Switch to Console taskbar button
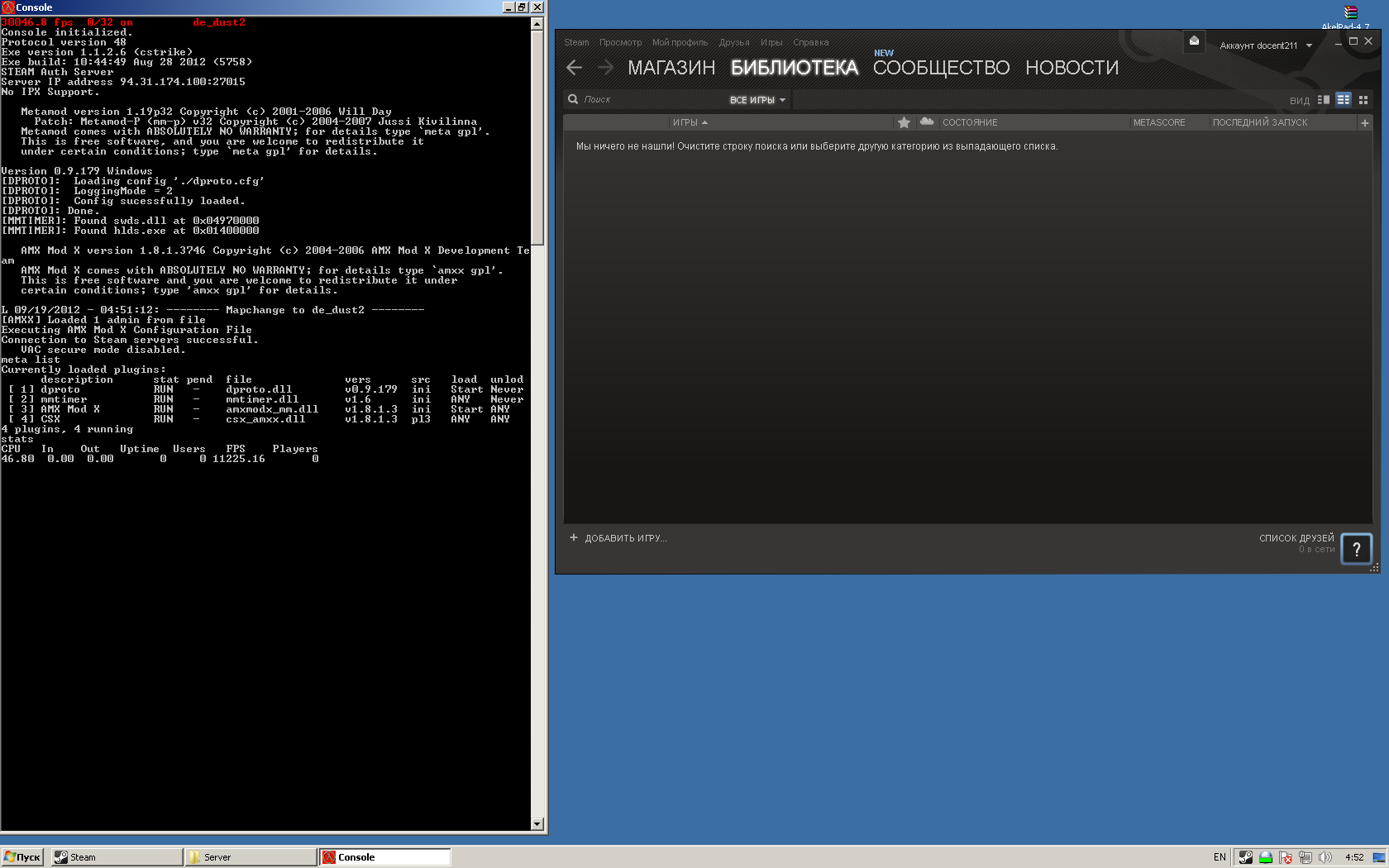The image size is (1389, 868). coord(384,857)
